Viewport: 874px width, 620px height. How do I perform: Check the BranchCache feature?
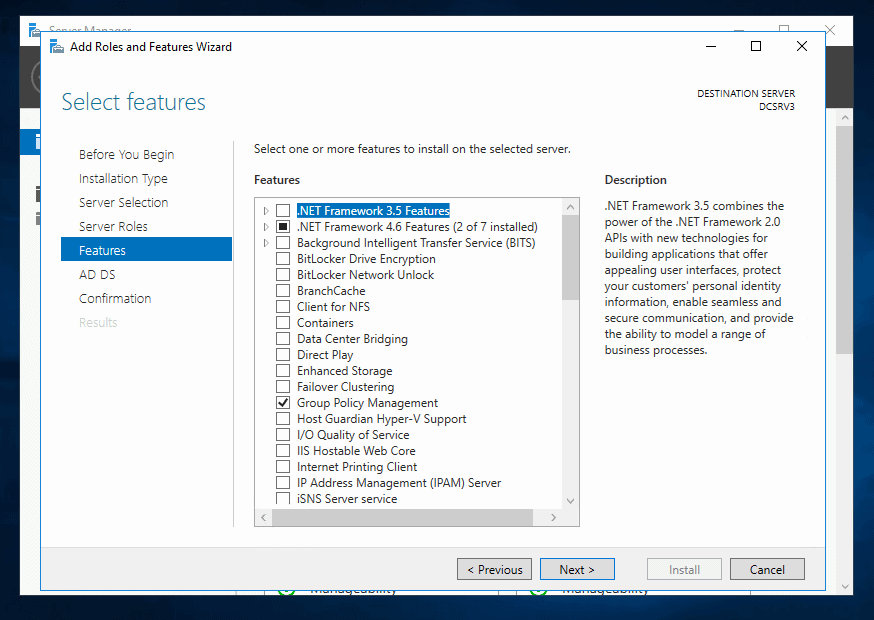click(282, 290)
